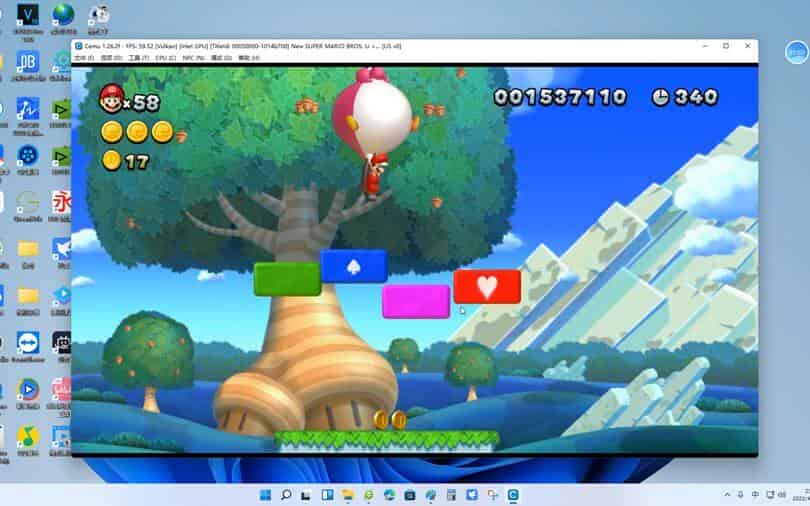Click the magenta block in the game
This screenshot has height=506, width=810.
(416, 302)
